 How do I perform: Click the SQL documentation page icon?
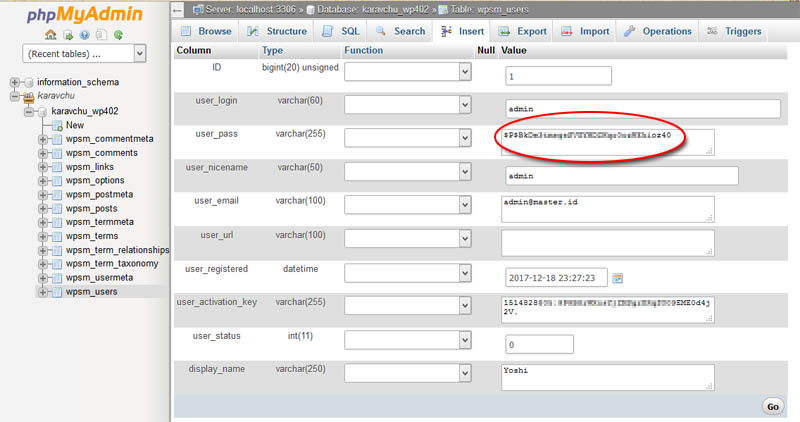102,35
